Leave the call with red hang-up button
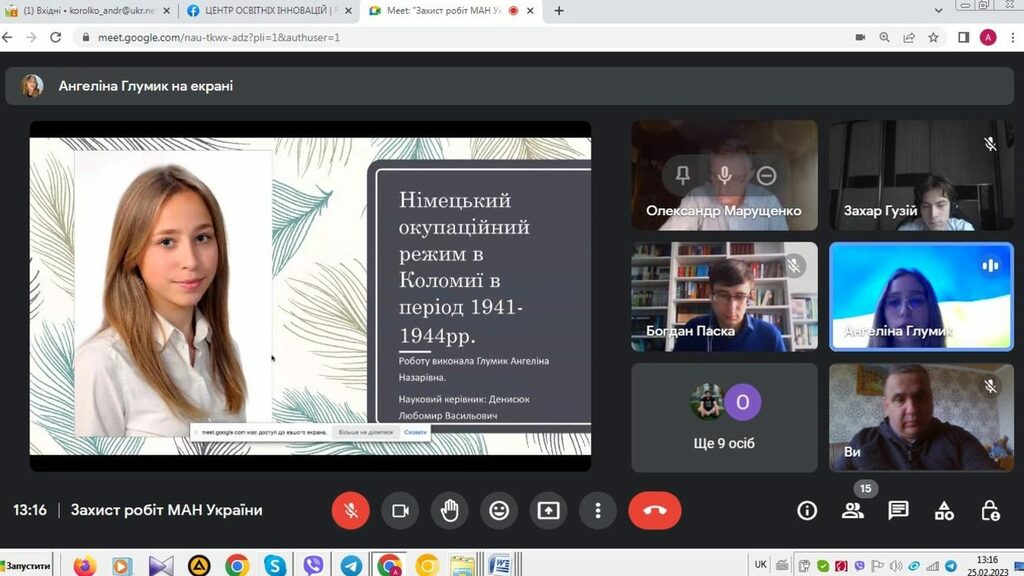Viewport: 1024px width, 576px height. 655,511
